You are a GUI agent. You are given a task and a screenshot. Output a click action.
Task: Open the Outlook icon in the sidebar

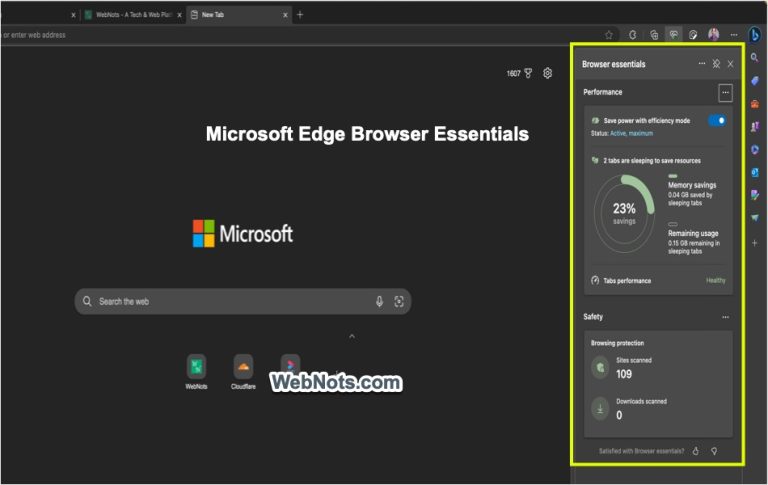755,172
